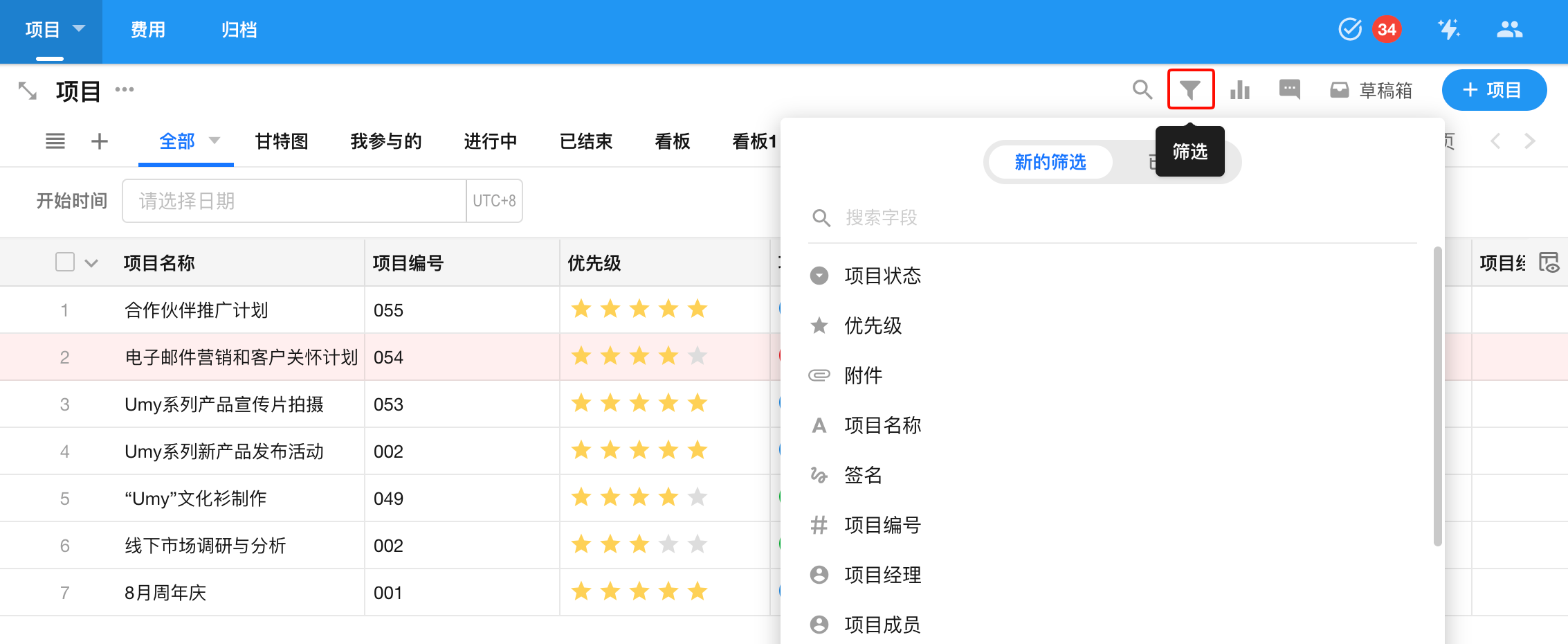Click the checkmark tasks icon

(x=1350, y=29)
